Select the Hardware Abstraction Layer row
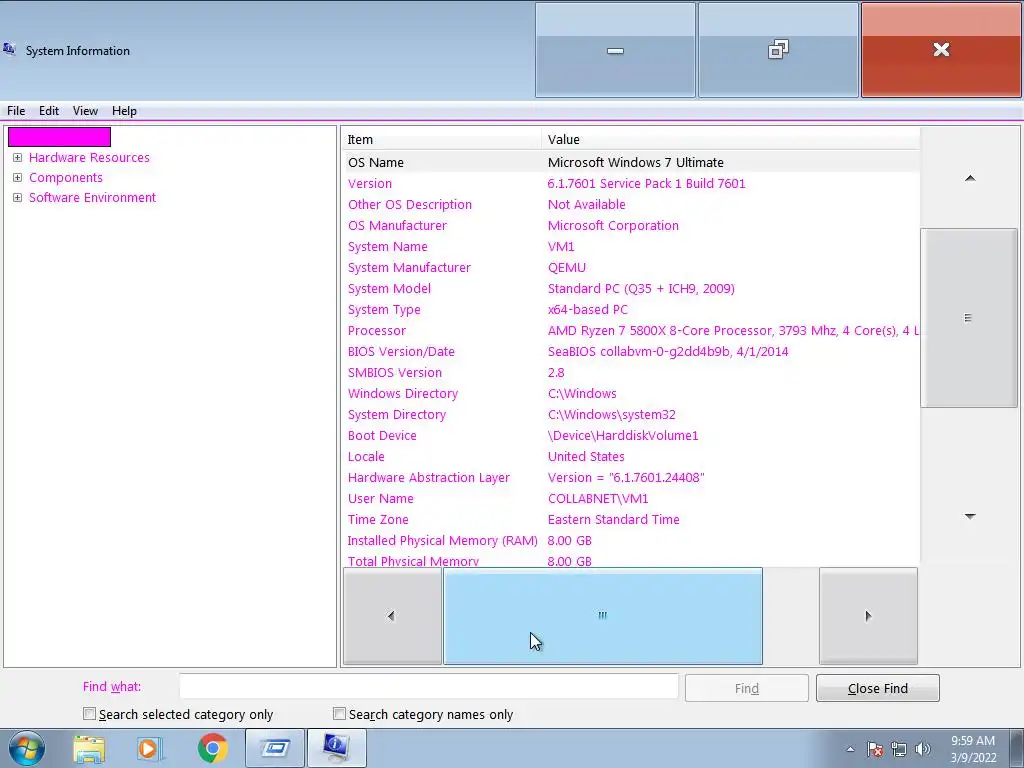Image resolution: width=1024 pixels, height=768 pixels. pos(631,477)
